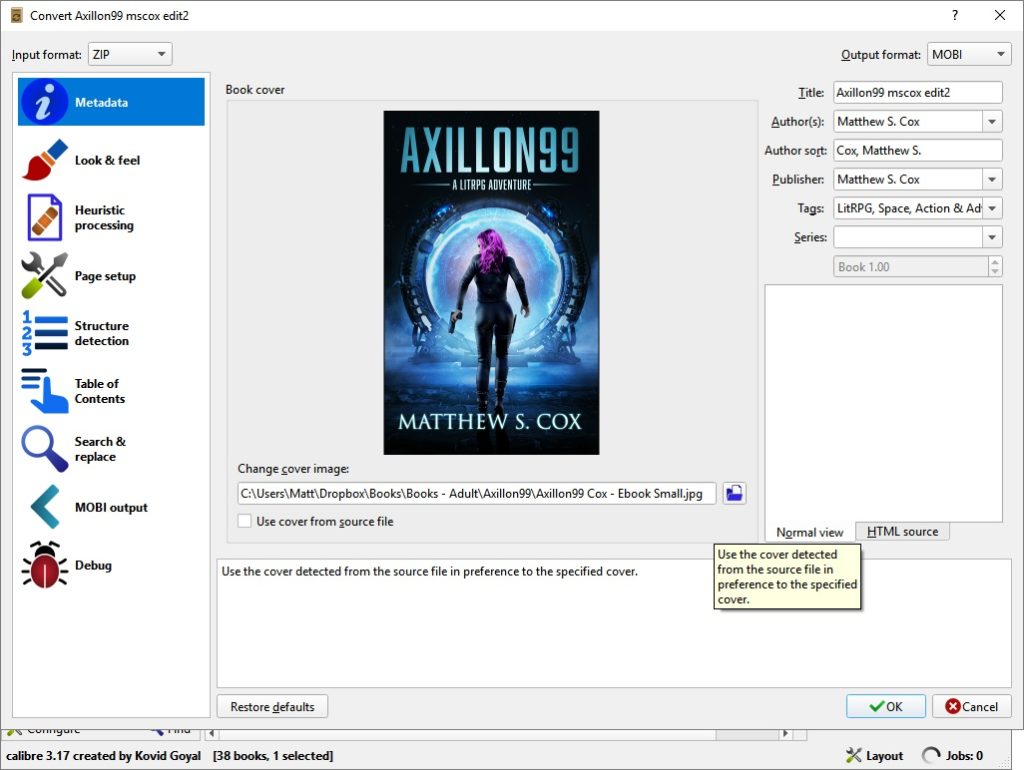Open Page setup tools section
This screenshot has width=1024, height=770.
111,276
